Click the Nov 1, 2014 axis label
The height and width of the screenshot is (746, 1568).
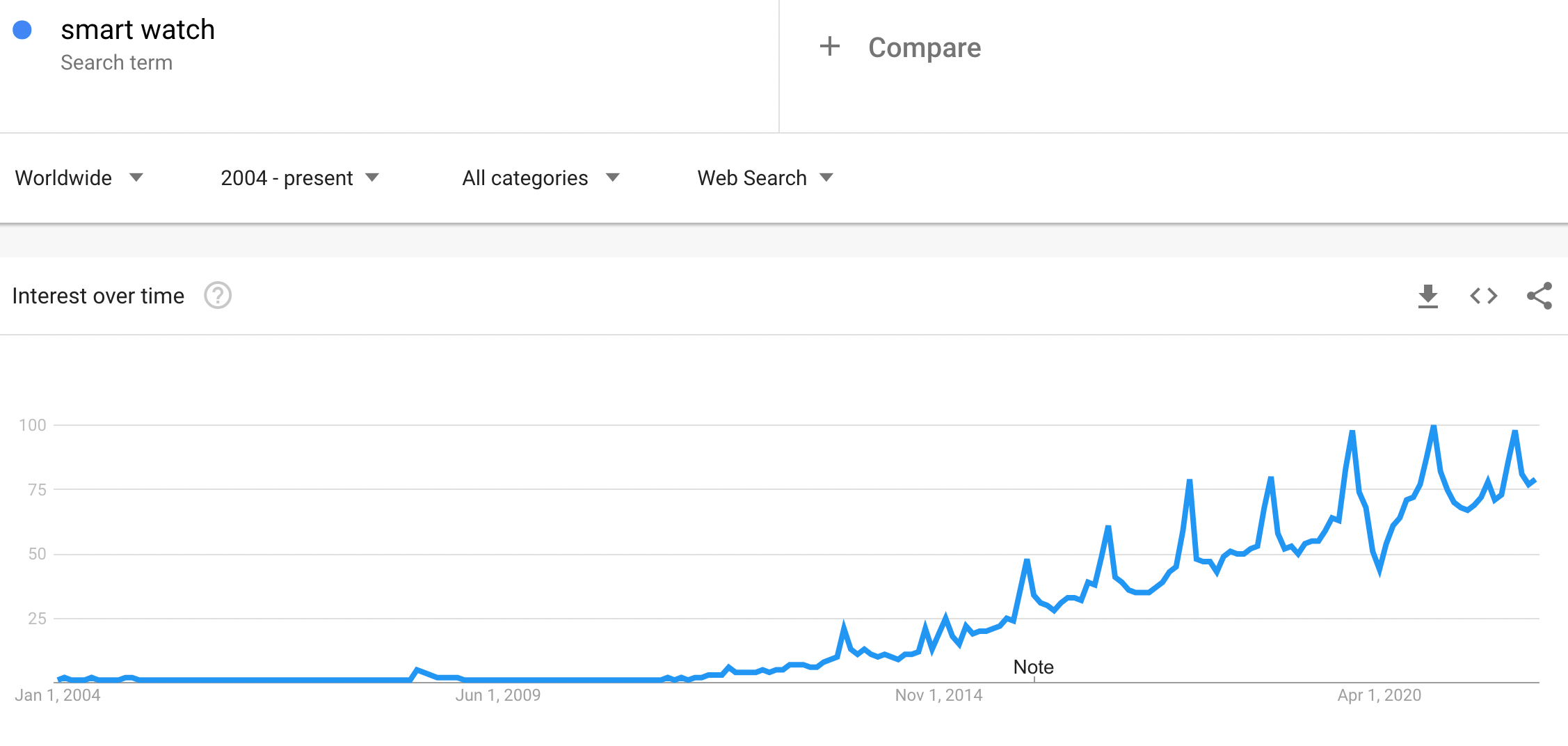[x=938, y=695]
